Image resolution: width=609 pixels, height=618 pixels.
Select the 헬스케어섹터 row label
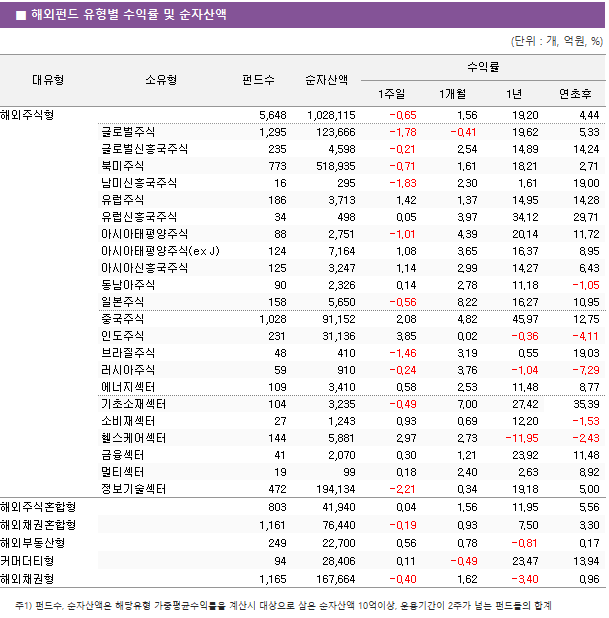[x=134, y=438]
